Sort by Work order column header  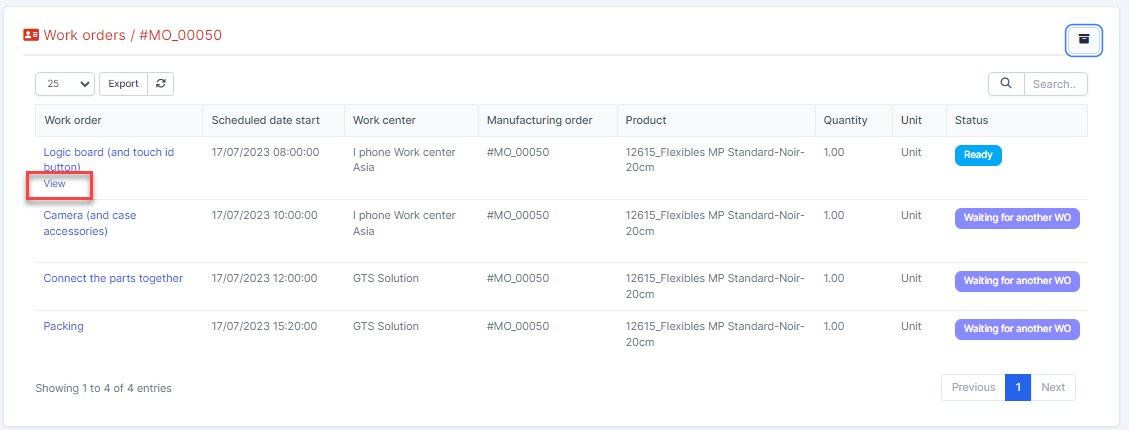[x=73, y=120]
